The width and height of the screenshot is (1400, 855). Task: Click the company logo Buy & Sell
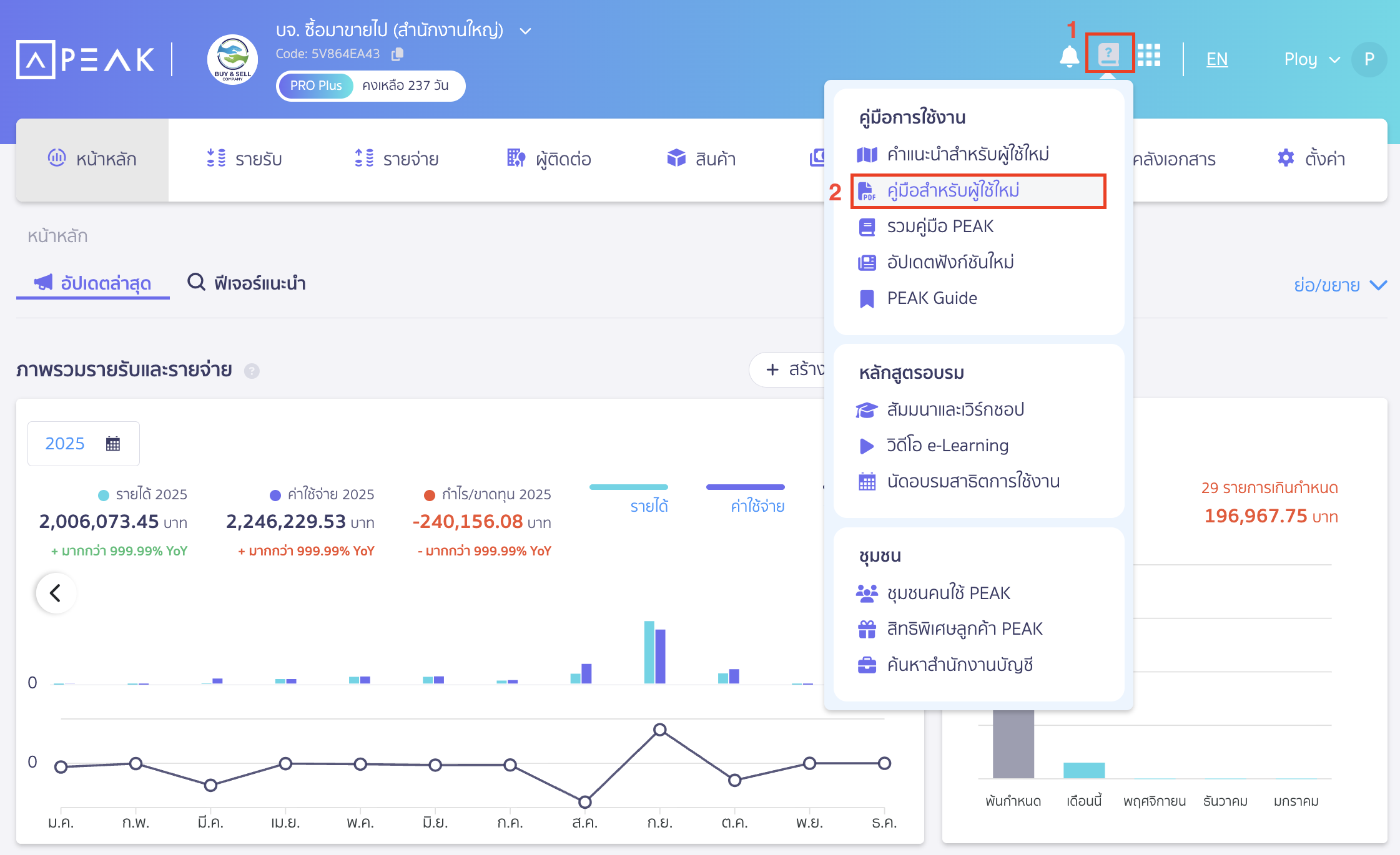[232, 60]
